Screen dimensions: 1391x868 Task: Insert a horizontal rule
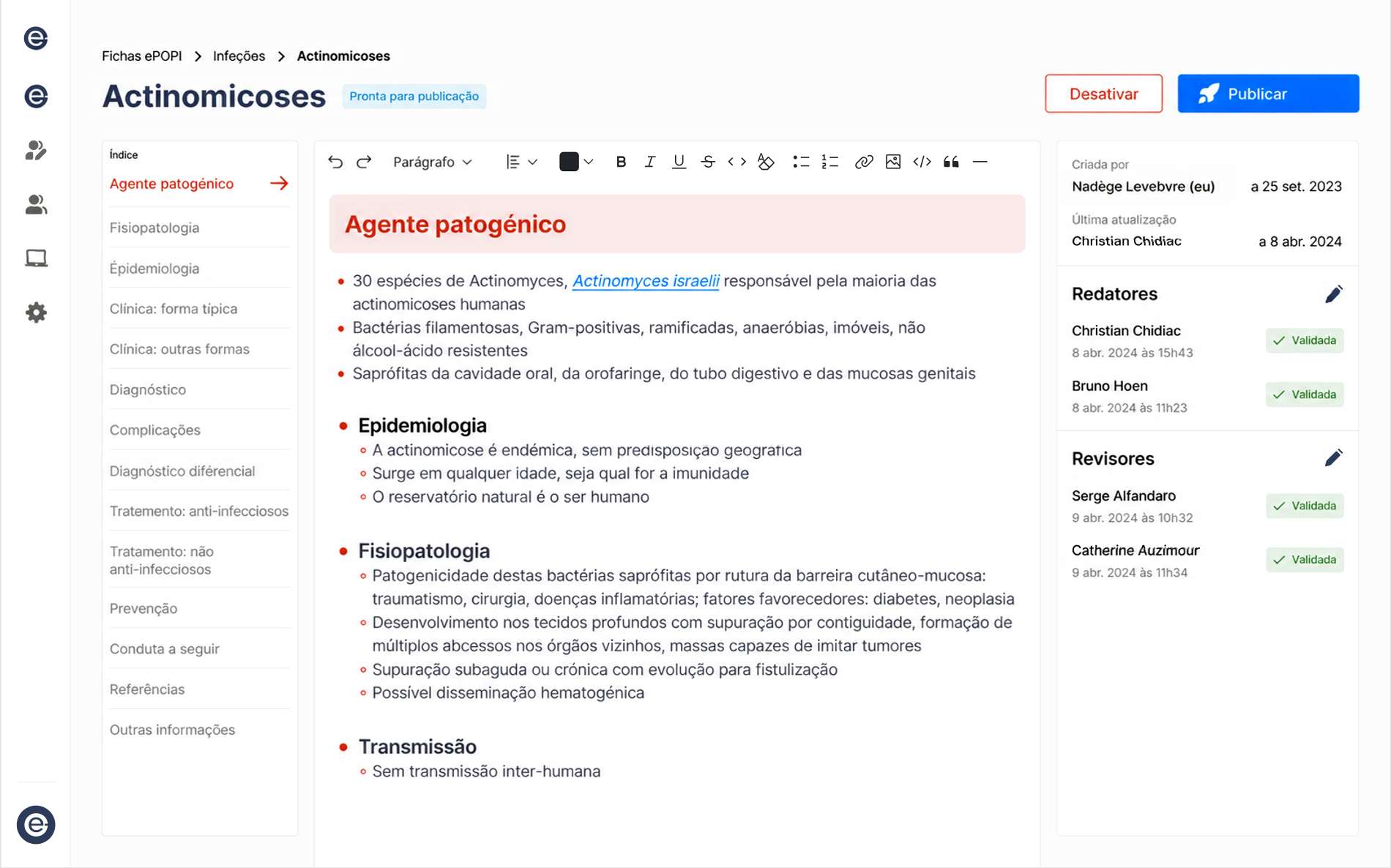click(x=980, y=162)
